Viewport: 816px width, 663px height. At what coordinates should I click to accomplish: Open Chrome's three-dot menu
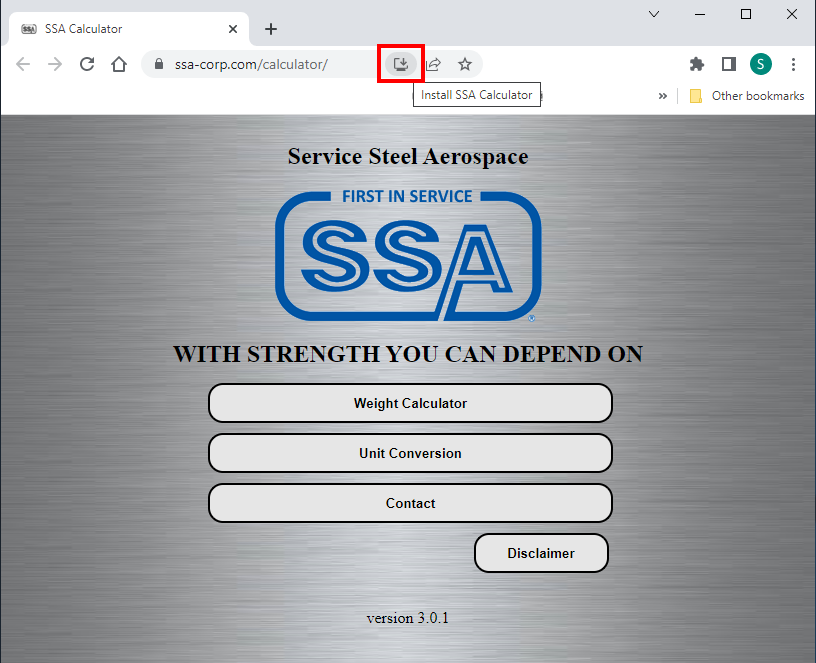793,64
